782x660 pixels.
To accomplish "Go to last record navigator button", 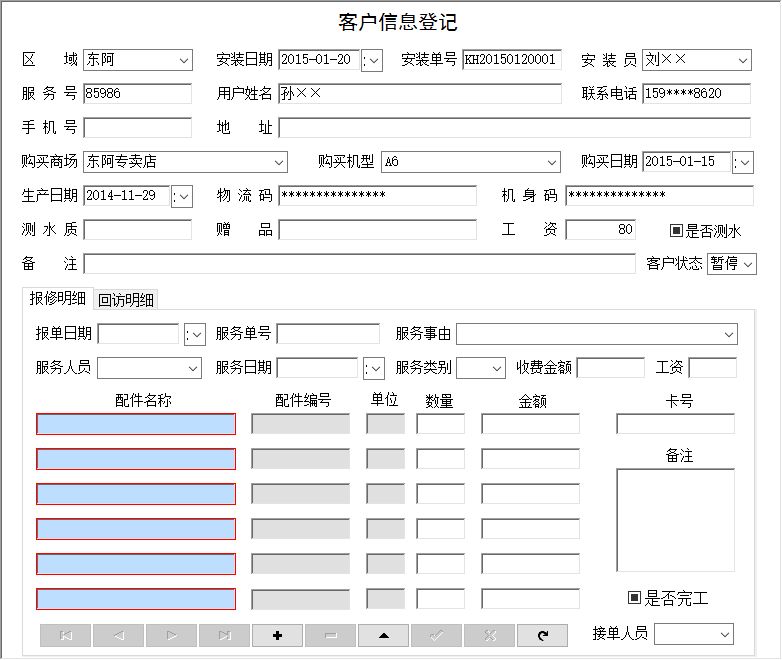I will tap(224, 635).
